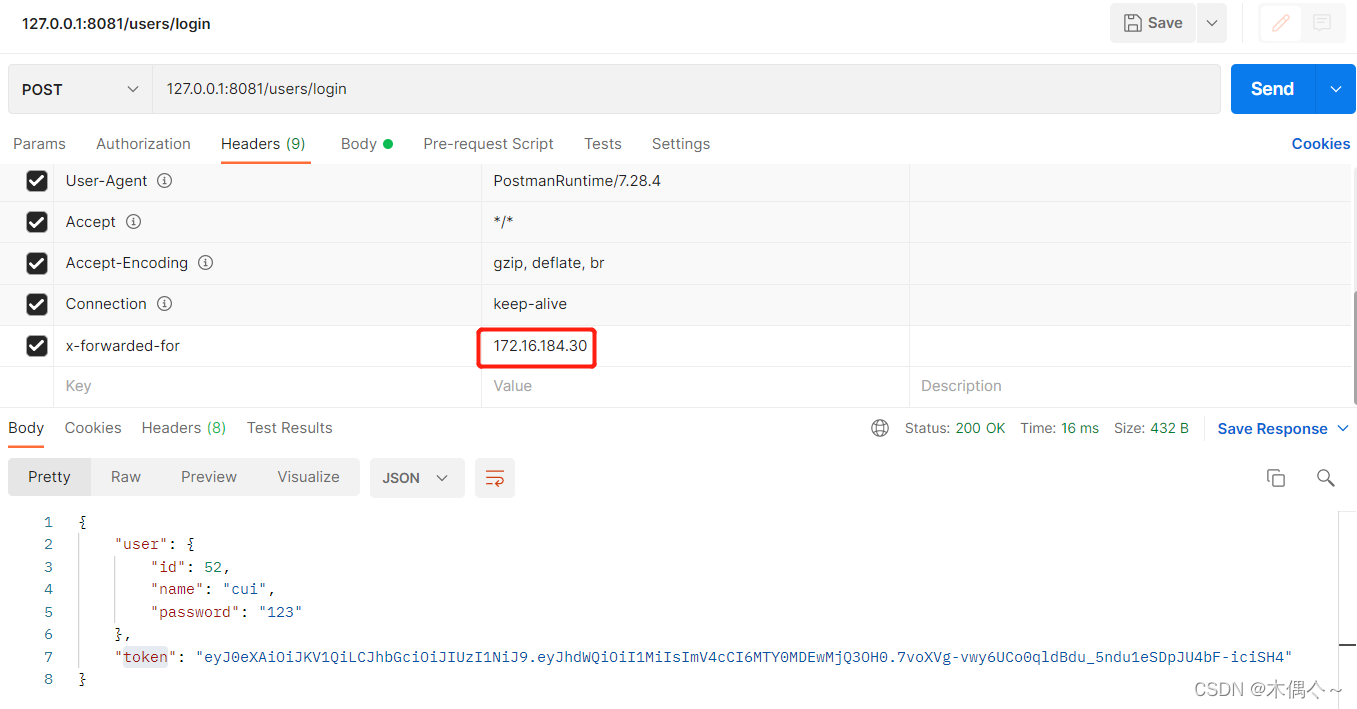Click the empty Description input field
This screenshot has height=709, width=1357.
(x=1130, y=386)
